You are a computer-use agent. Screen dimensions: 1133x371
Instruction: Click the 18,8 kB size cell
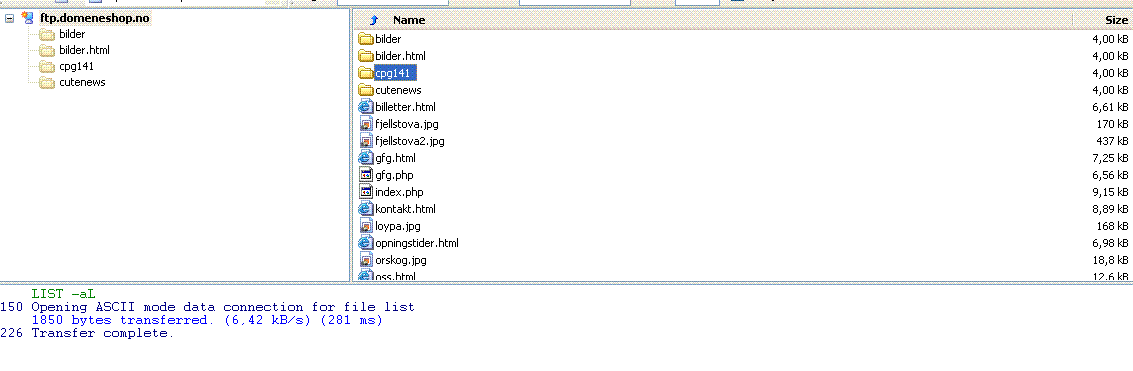(1111, 260)
